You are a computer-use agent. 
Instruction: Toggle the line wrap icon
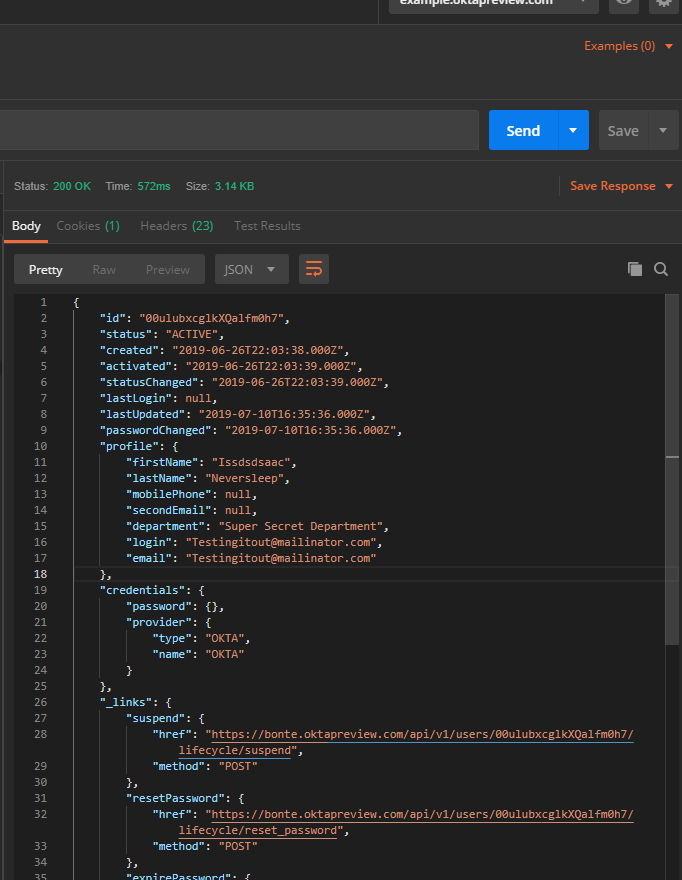pos(314,269)
